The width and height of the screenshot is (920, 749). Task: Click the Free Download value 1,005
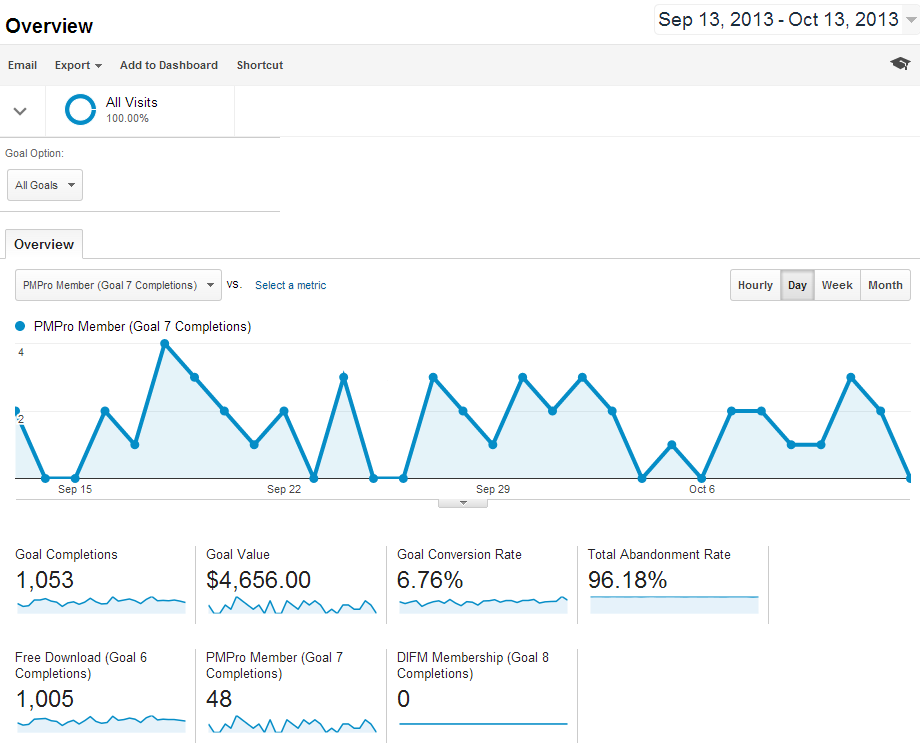(45, 699)
